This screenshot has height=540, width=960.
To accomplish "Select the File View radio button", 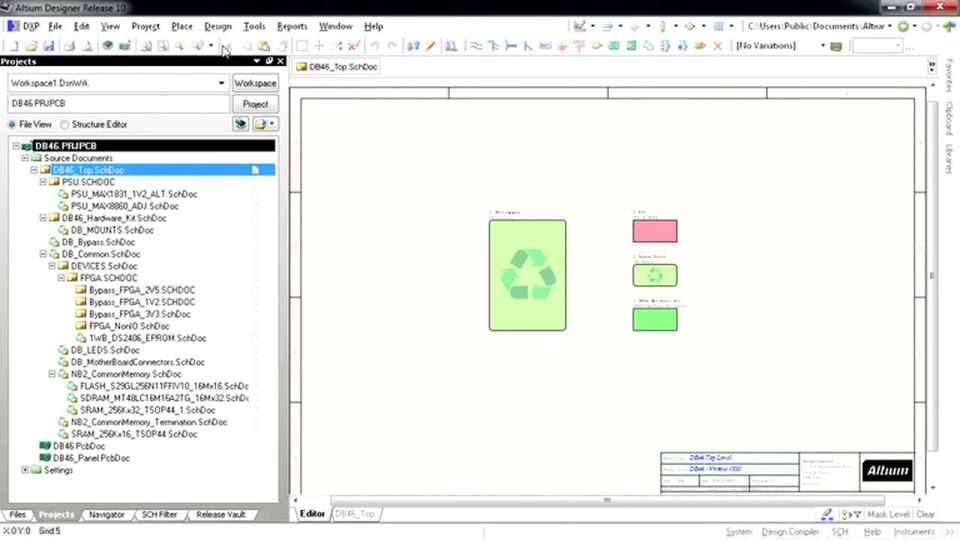I will coord(12,124).
